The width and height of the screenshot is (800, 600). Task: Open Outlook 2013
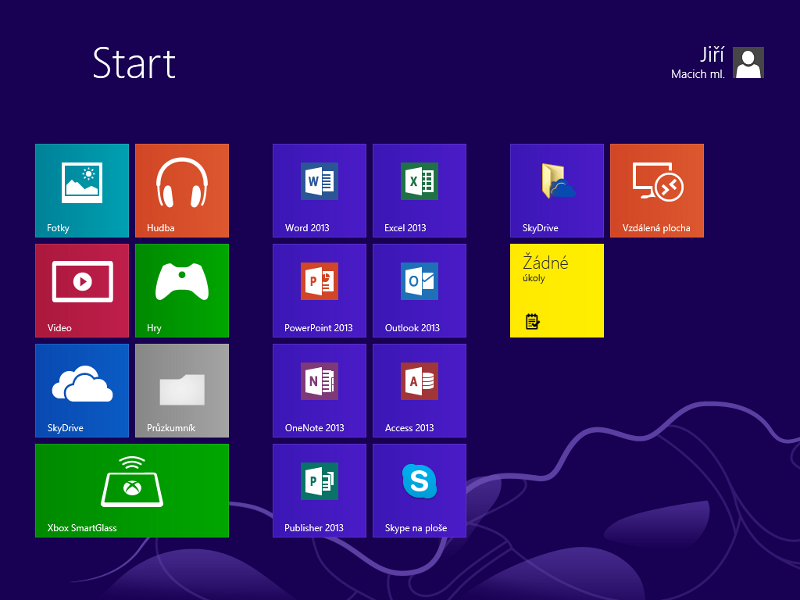(x=419, y=290)
